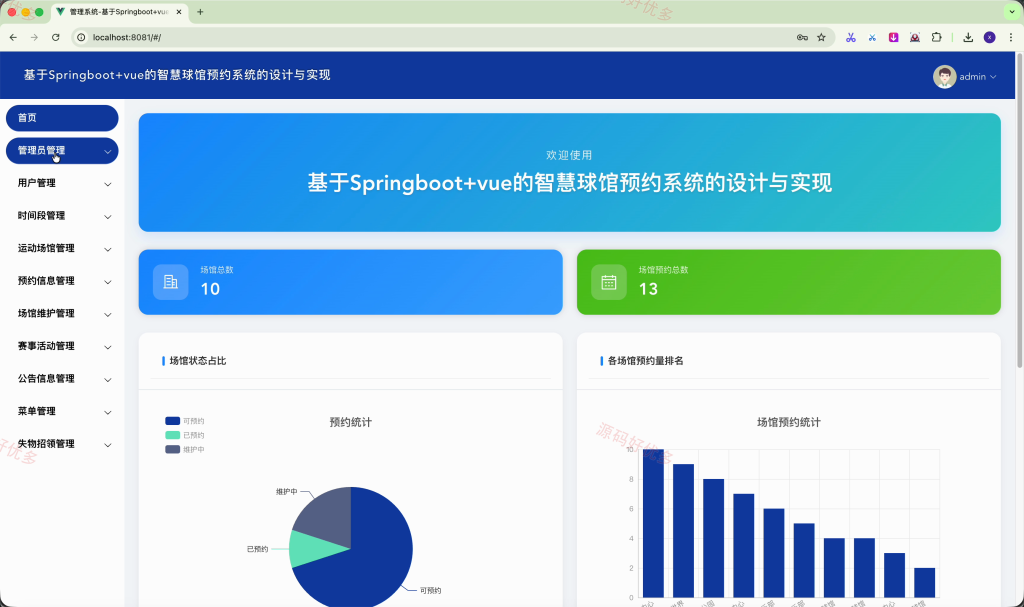Image resolution: width=1024 pixels, height=607 pixels.
Task: Click the pink download extension icon
Action: (x=893, y=37)
